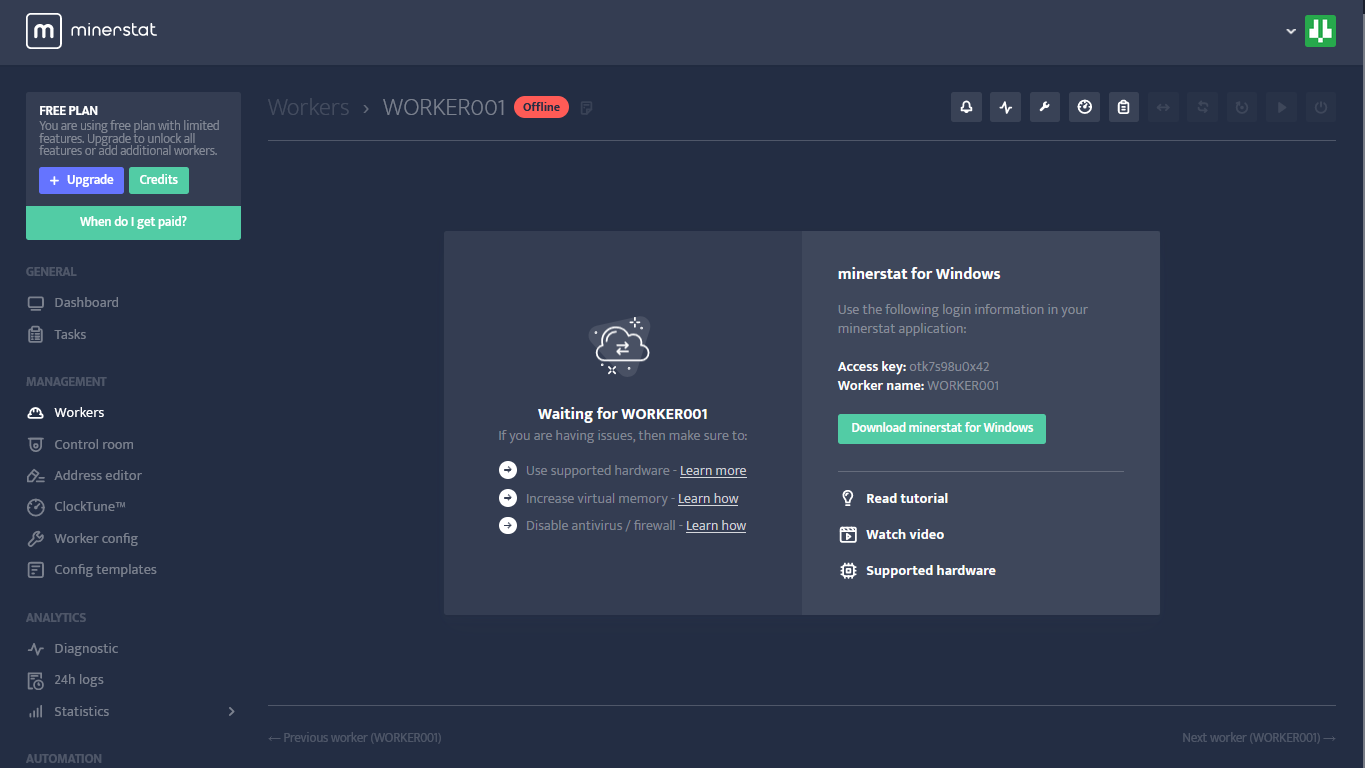Click the Credits button
Viewport: 1365px width, 768px height.
pyautogui.click(x=159, y=180)
